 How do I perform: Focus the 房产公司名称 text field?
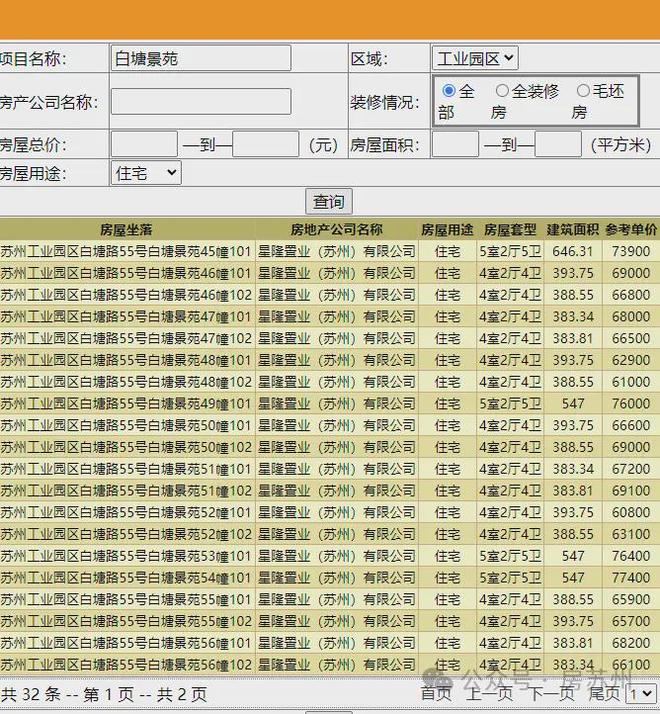coord(200,102)
